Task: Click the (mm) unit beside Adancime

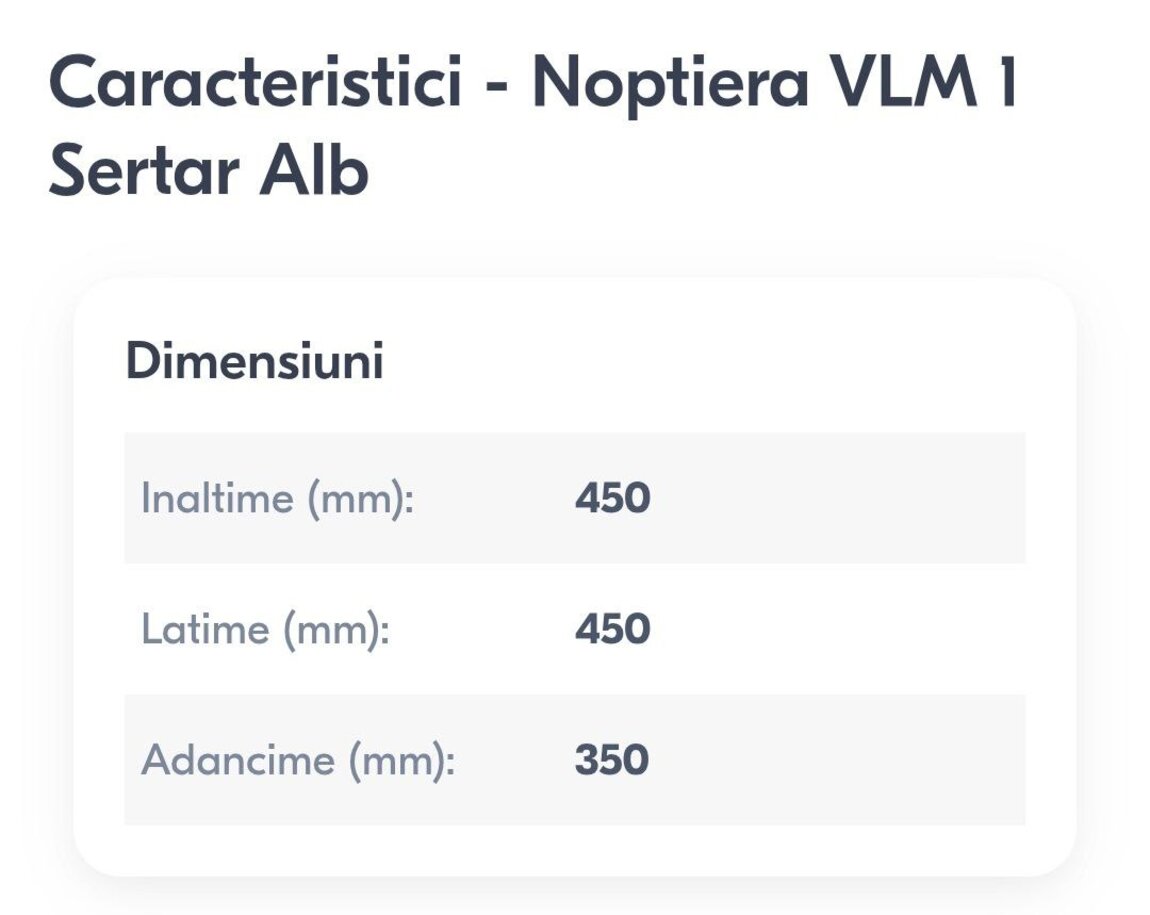Action: point(401,760)
